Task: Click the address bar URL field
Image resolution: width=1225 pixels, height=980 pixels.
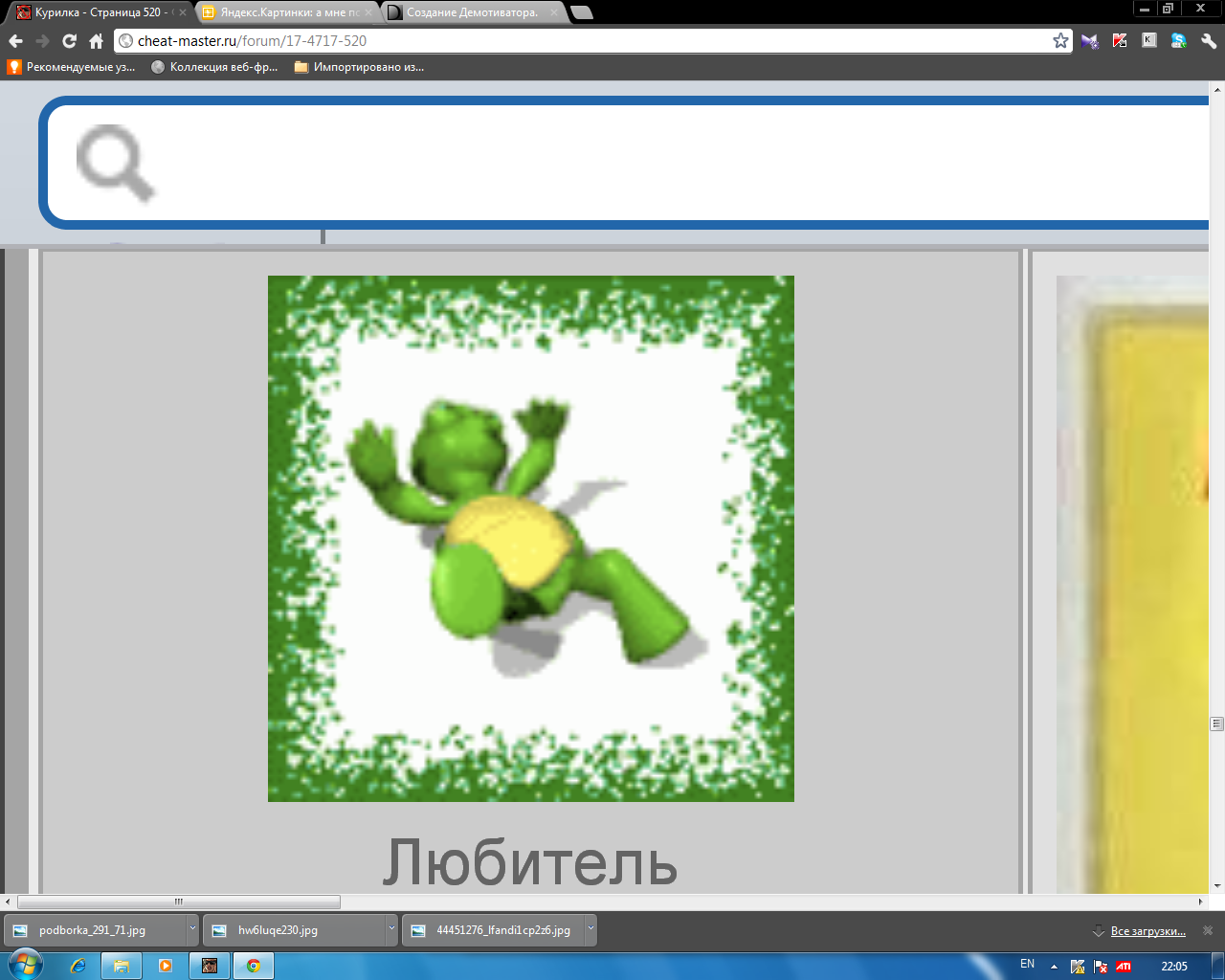Action: coord(574,41)
